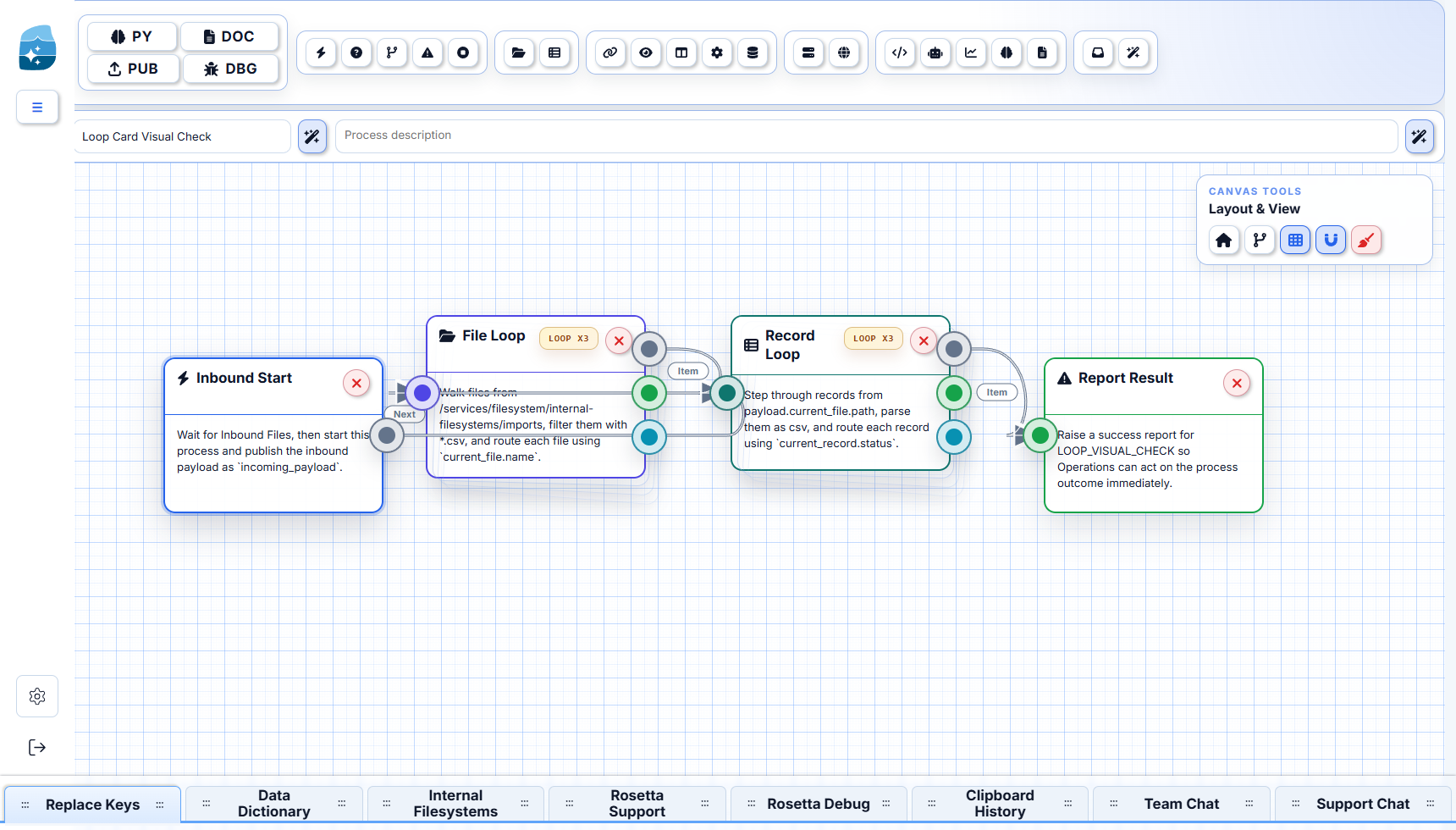Click the home icon in Canvas Tools

(1224, 241)
